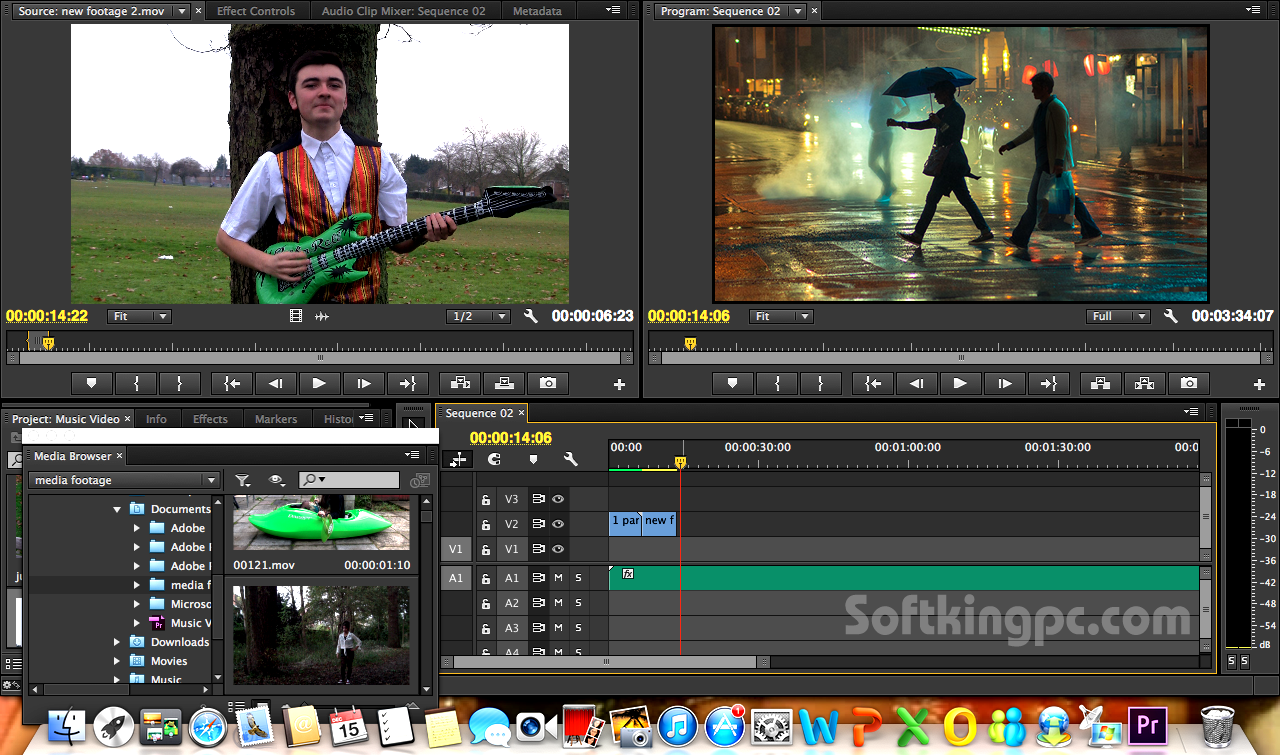This screenshot has width=1280, height=755.
Task: Toggle V3 track output eye
Action: coord(559,498)
